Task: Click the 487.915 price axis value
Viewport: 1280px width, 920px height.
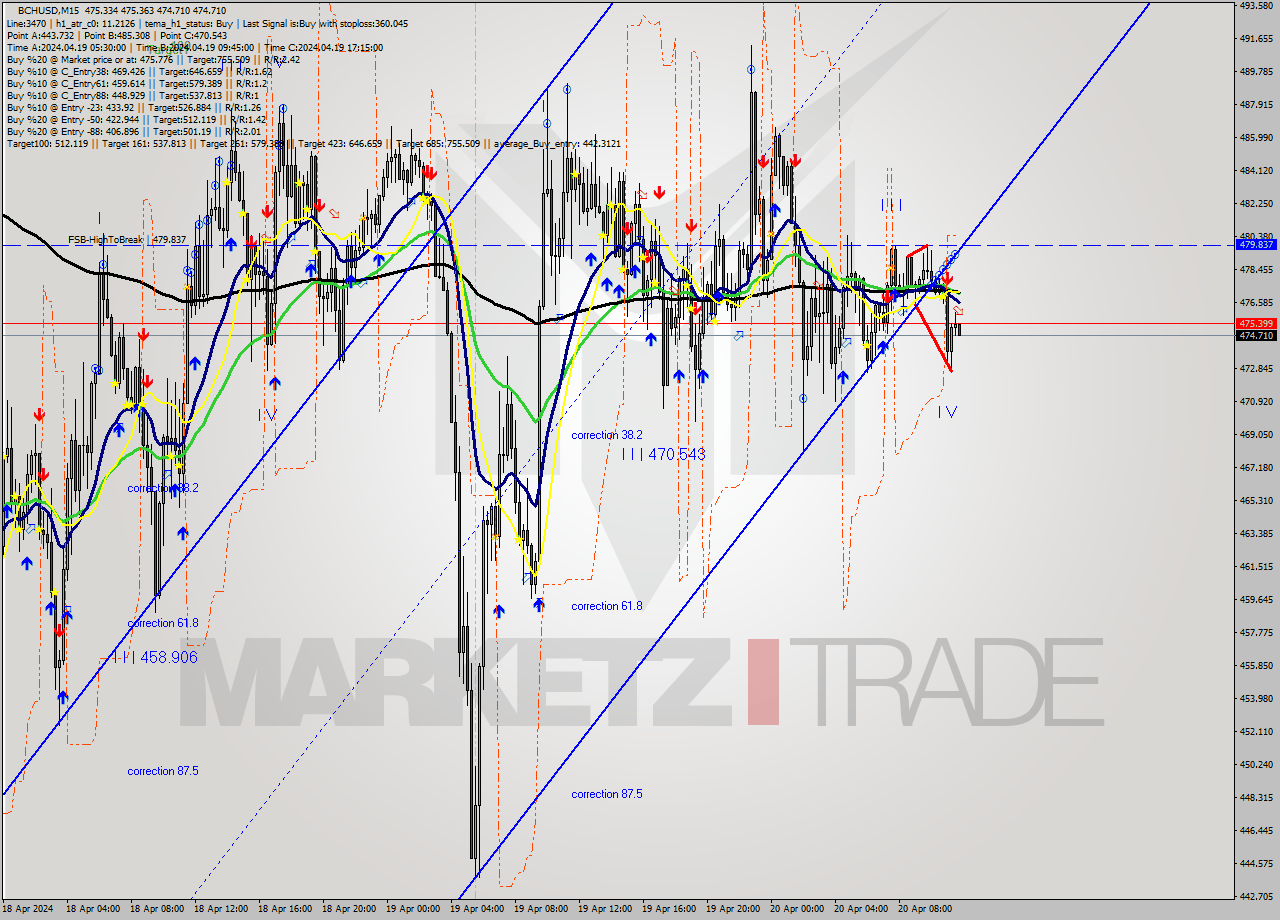Action: click(x=1256, y=105)
